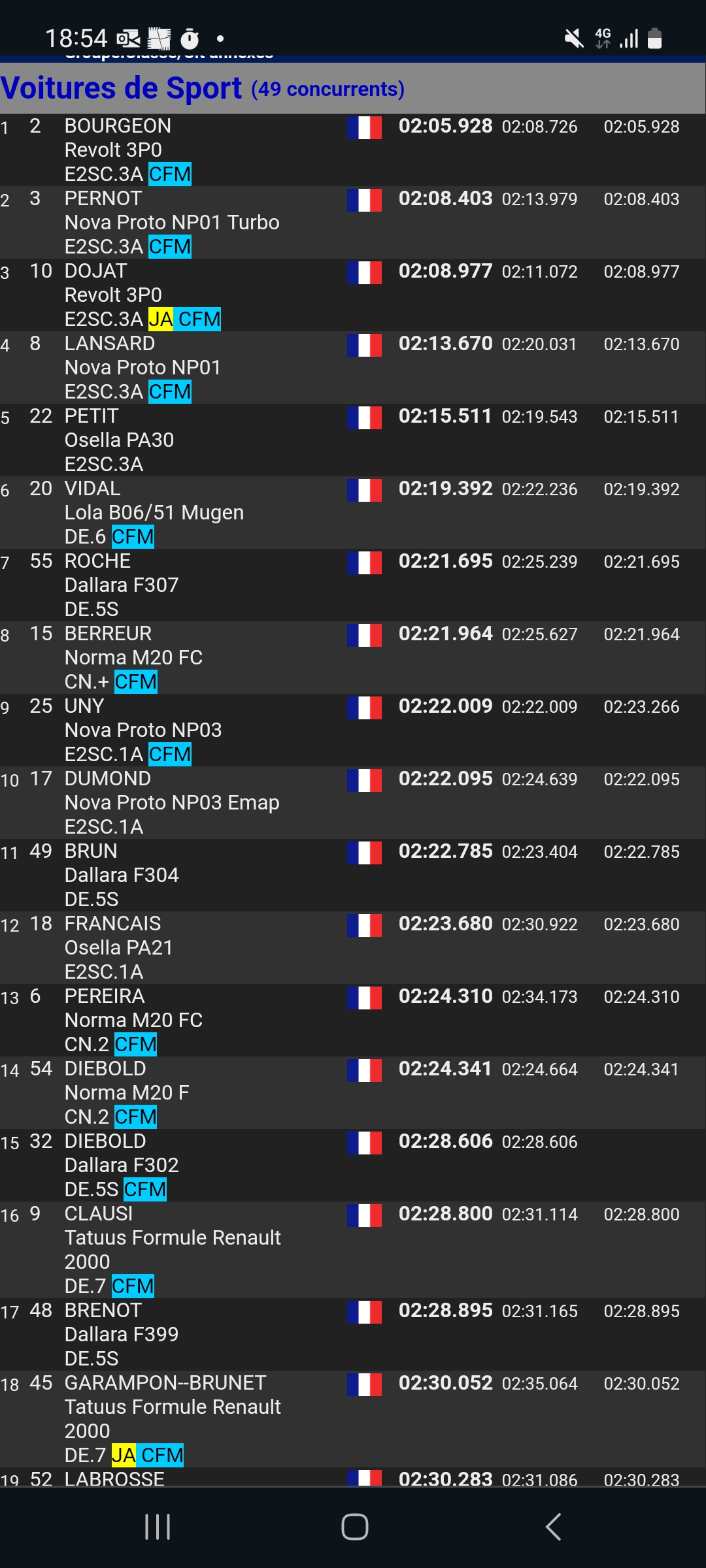This screenshot has height=1568, width=706.
Task: Select the Voitures de Sport heading
Action: 122,88
